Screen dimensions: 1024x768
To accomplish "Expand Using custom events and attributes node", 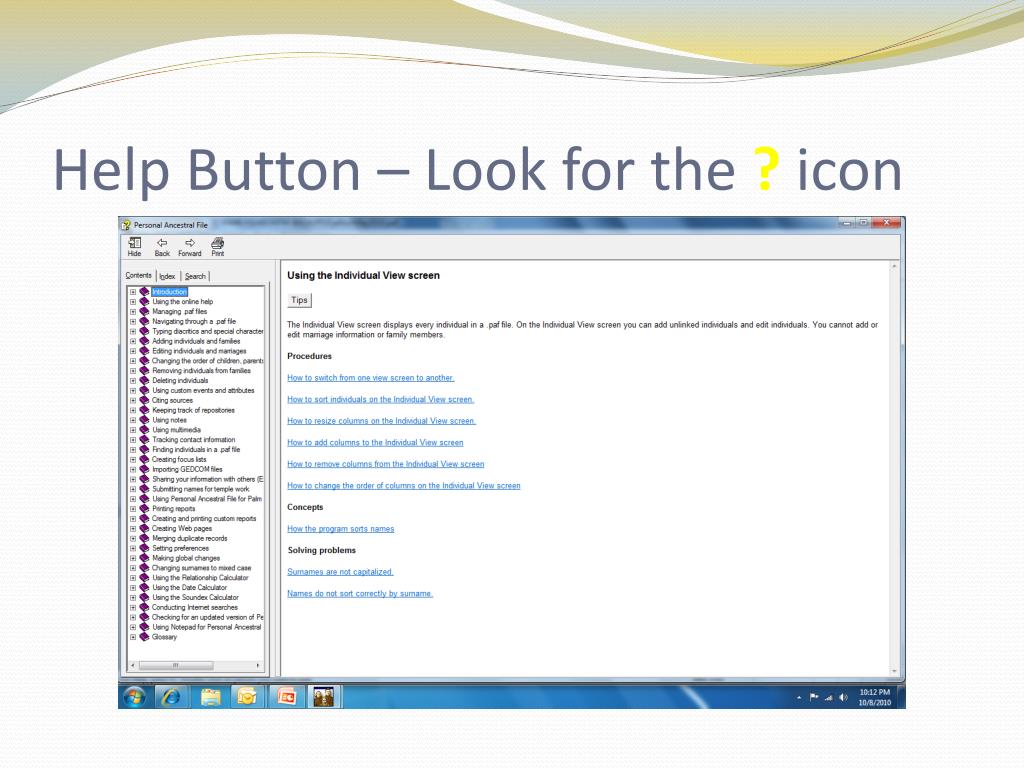I will click(x=133, y=391).
